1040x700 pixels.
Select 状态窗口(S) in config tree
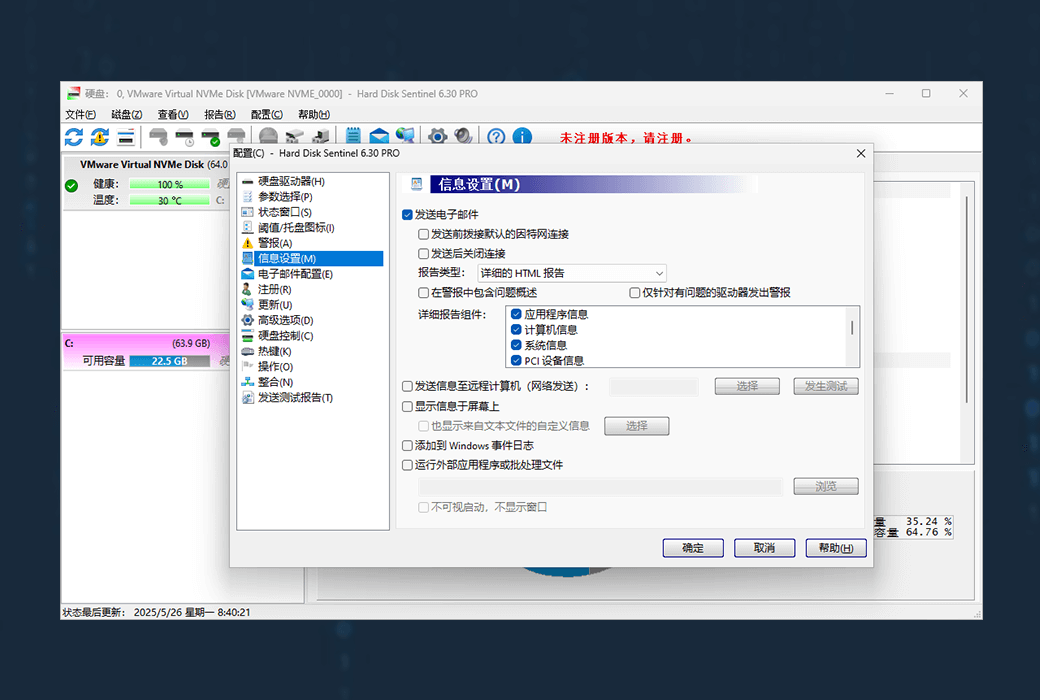(x=284, y=212)
